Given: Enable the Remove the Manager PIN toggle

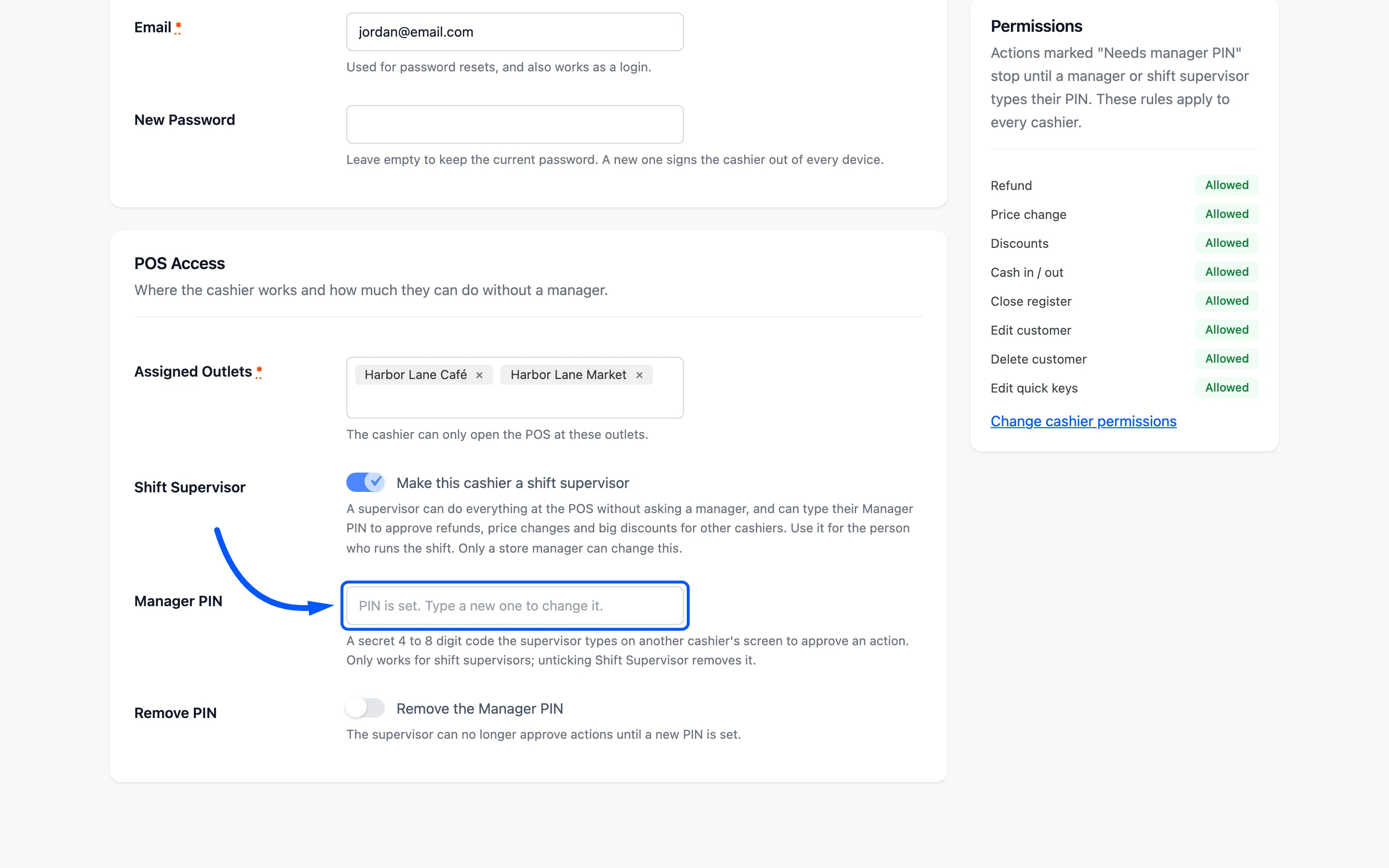Looking at the screenshot, I should pyautogui.click(x=366, y=708).
